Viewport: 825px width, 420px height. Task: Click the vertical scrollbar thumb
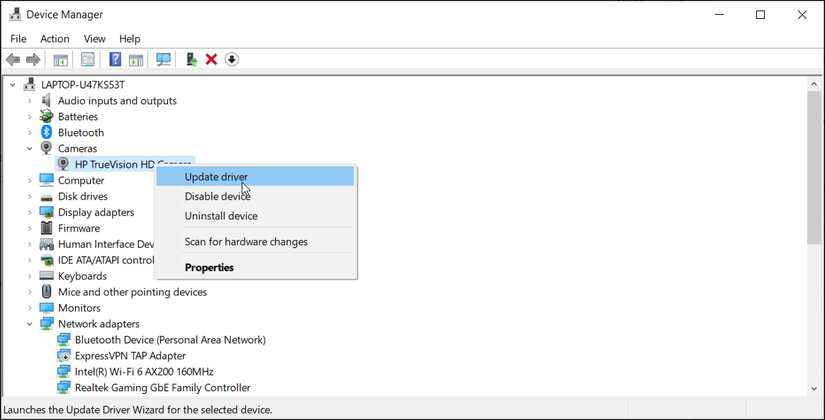[814, 167]
